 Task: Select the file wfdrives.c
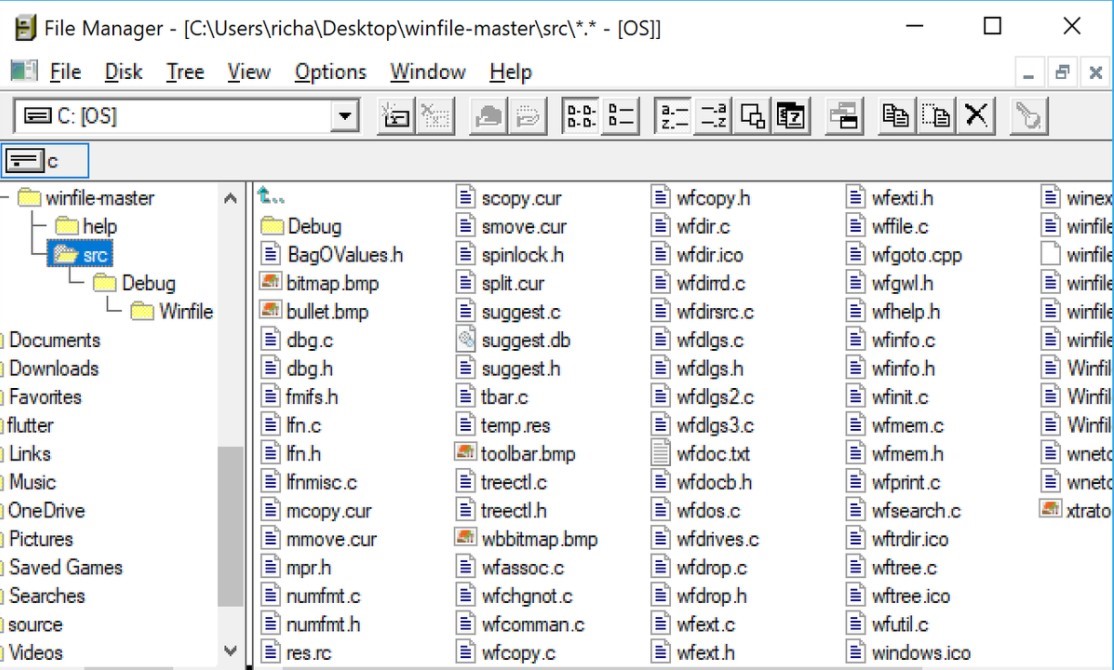tap(705, 539)
